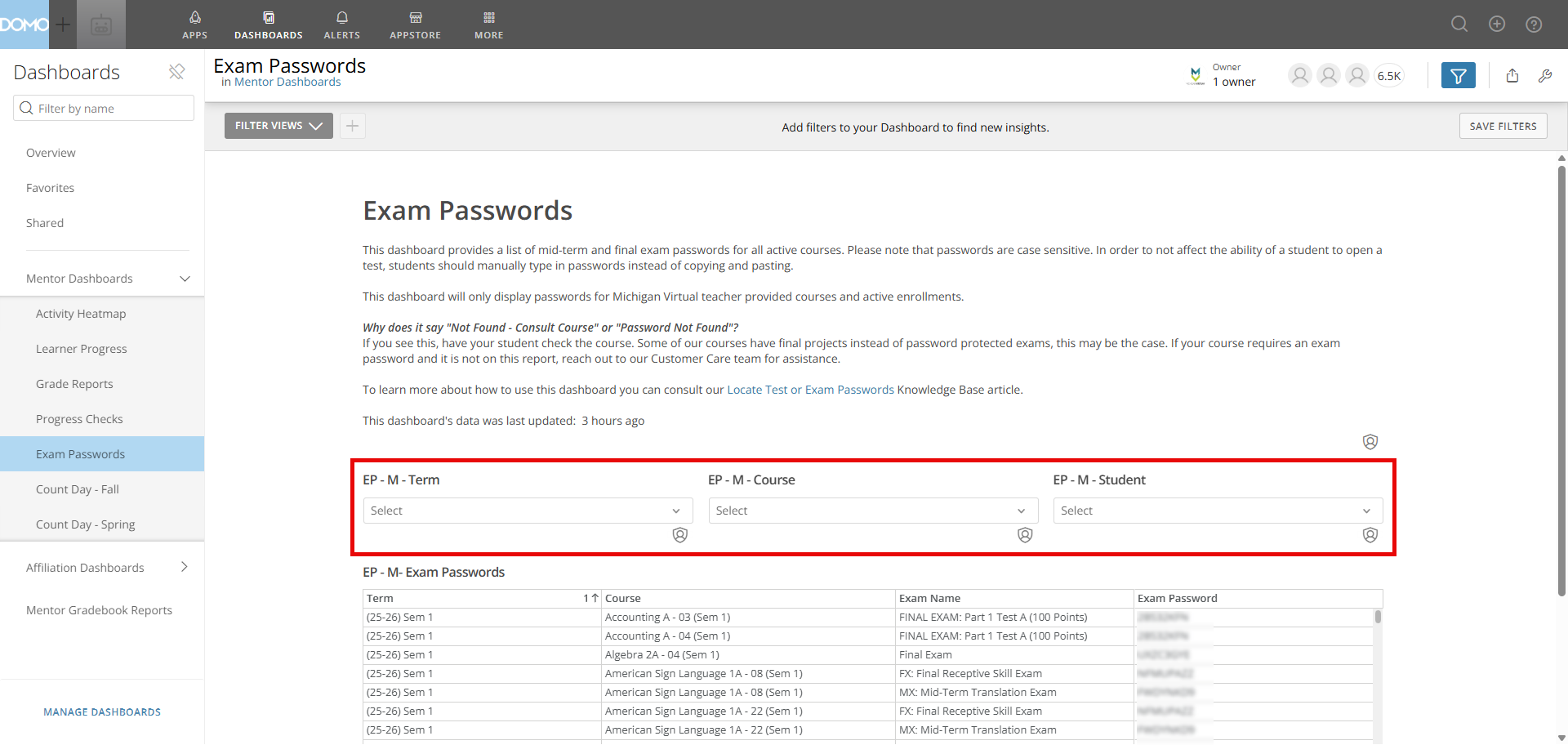Open the wrench settings icon
The width and height of the screenshot is (1568, 745).
1545,76
